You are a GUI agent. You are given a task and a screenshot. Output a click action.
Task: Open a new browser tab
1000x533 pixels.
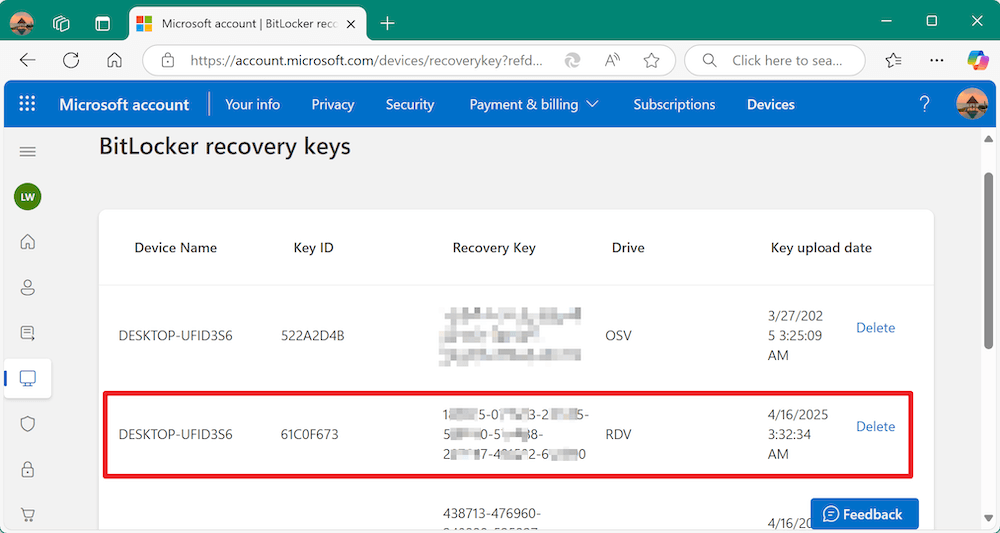point(388,23)
